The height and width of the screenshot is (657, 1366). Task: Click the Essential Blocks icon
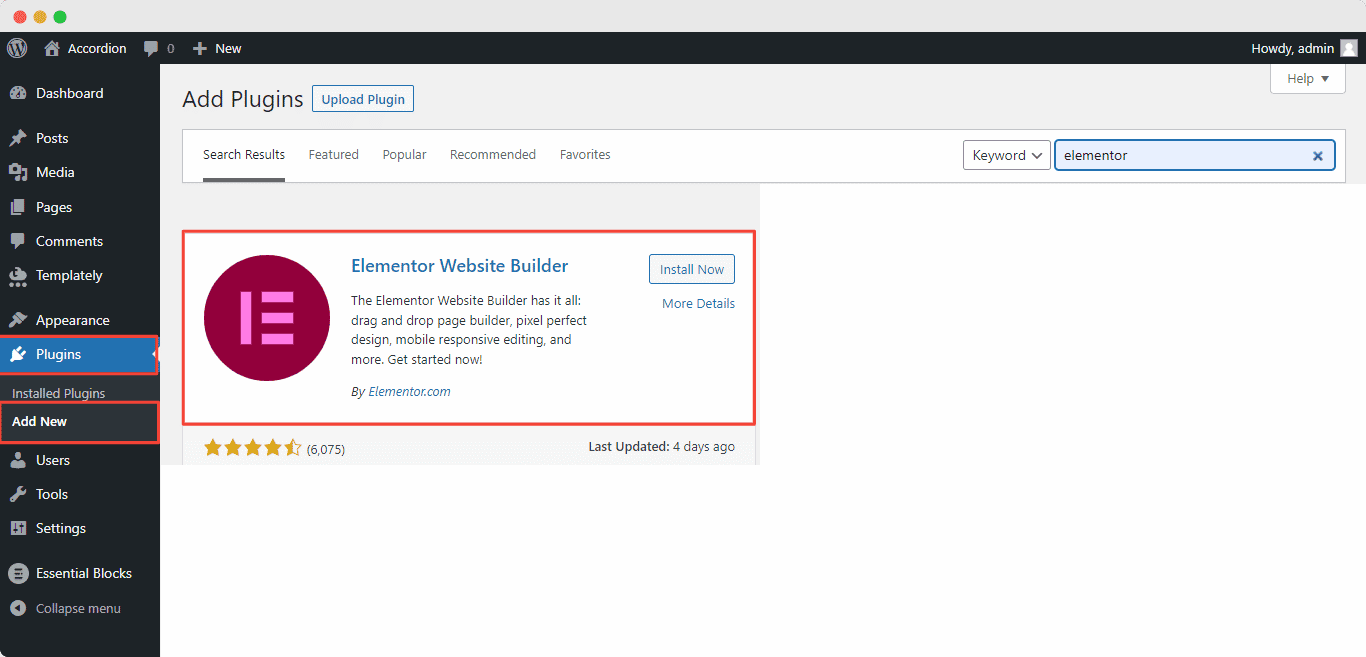tap(18, 573)
